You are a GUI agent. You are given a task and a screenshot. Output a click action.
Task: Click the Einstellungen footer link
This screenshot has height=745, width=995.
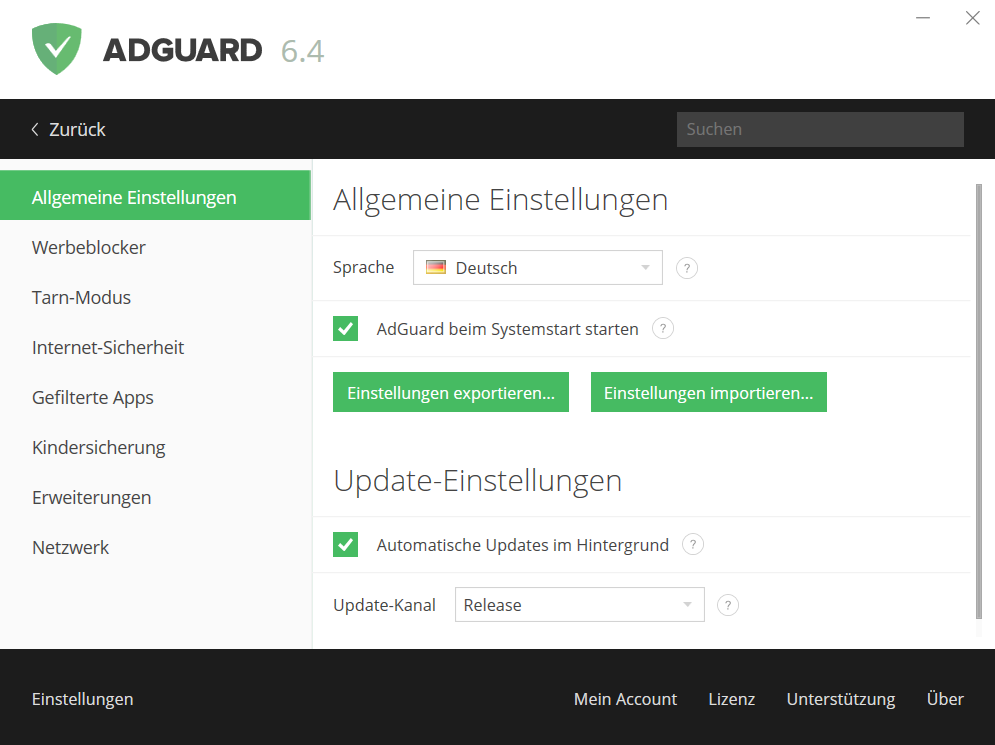pyautogui.click(x=82, y=699)
